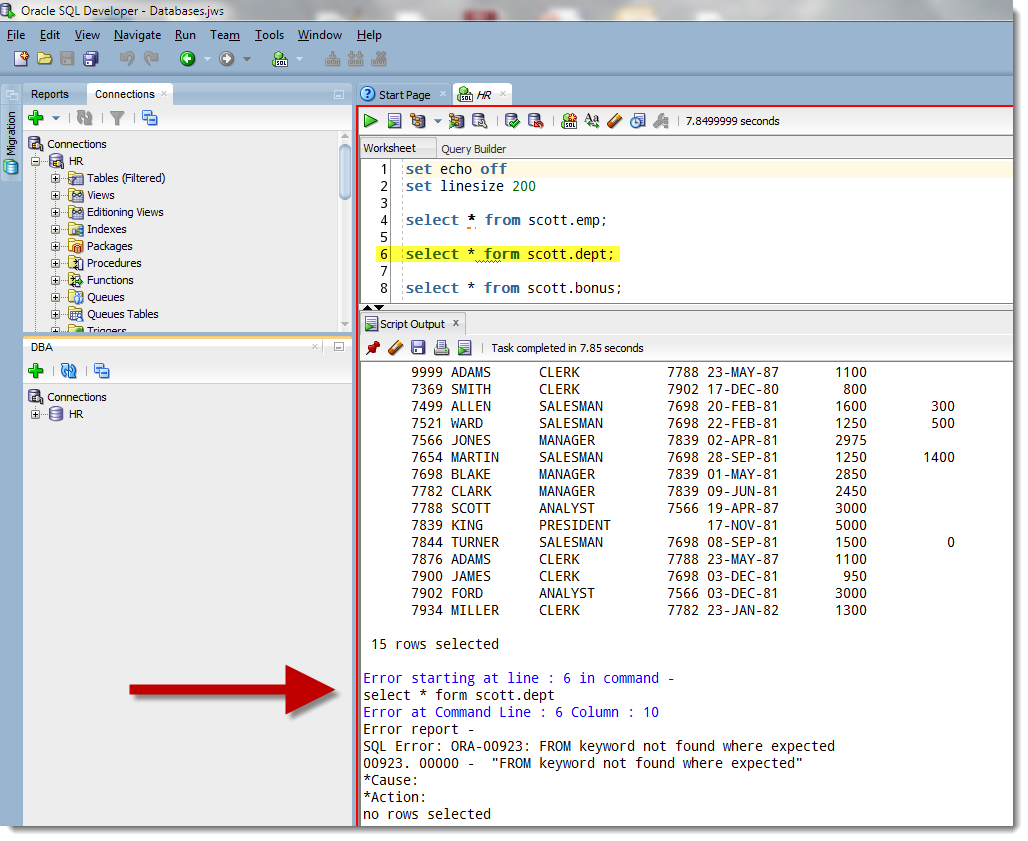
Task: Select the Packages node in connection tree
Action: tap(109, 246)
